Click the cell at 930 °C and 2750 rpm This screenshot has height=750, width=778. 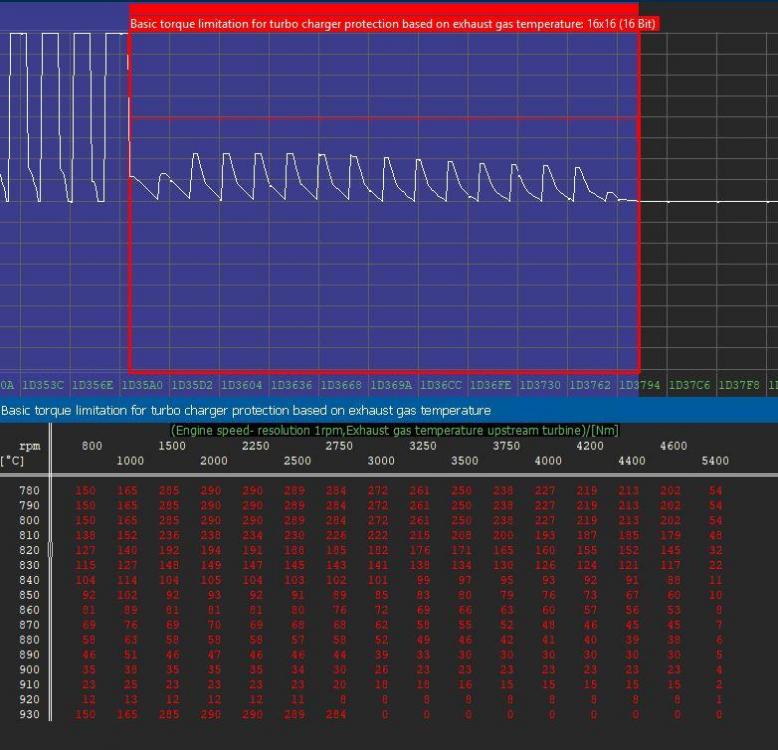339,715
